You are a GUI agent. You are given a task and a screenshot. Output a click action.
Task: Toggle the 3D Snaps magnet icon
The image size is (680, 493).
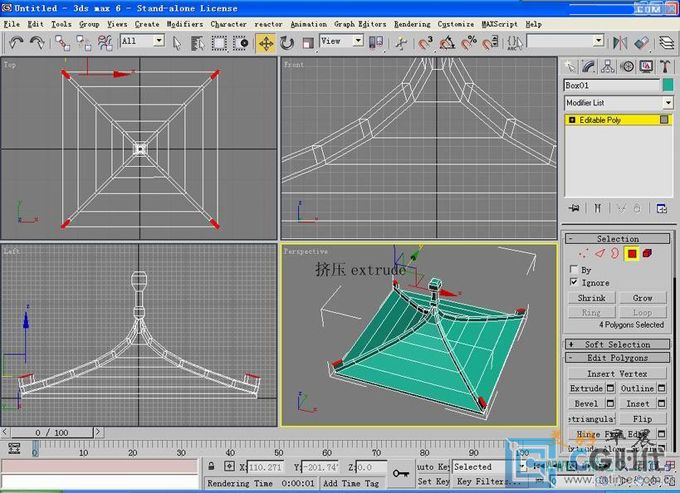(425, 43)
